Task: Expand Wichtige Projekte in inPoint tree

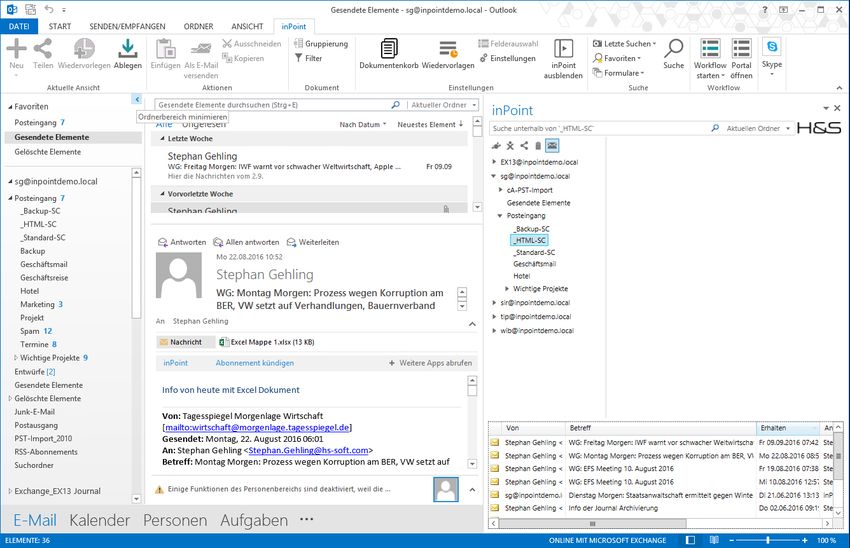Action: coord(507,288)
